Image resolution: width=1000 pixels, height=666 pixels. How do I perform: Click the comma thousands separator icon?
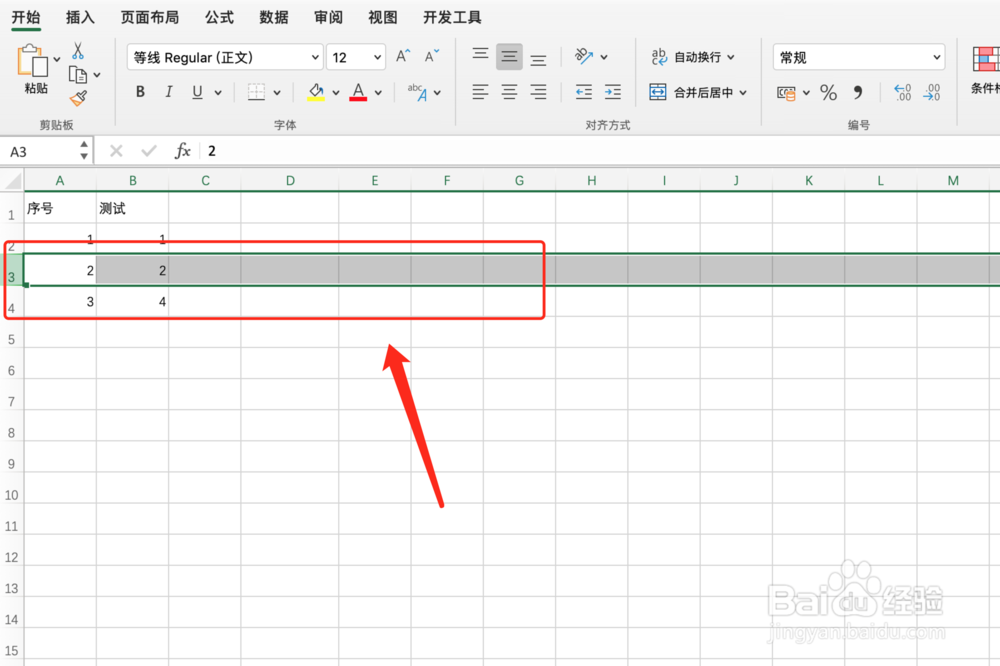click(858, 92)
